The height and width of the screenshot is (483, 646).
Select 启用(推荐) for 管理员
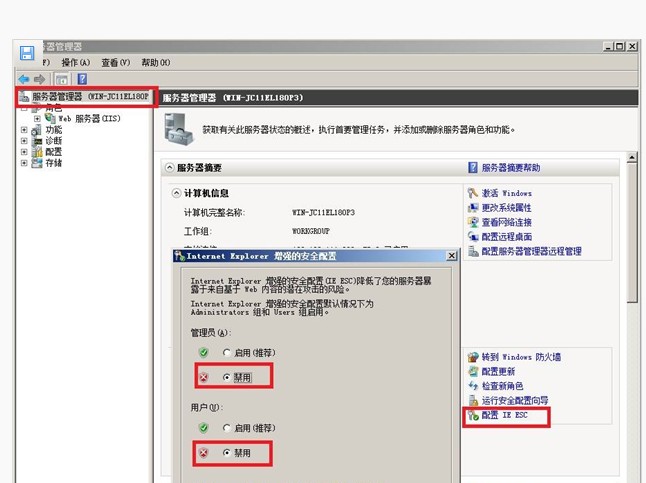pyautogui.click(x=227, y=353)
